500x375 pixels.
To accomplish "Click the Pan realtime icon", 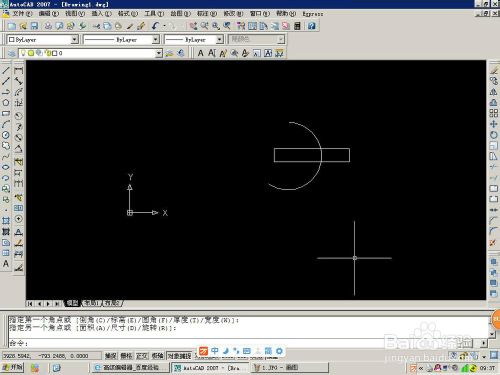I will 193,26.
